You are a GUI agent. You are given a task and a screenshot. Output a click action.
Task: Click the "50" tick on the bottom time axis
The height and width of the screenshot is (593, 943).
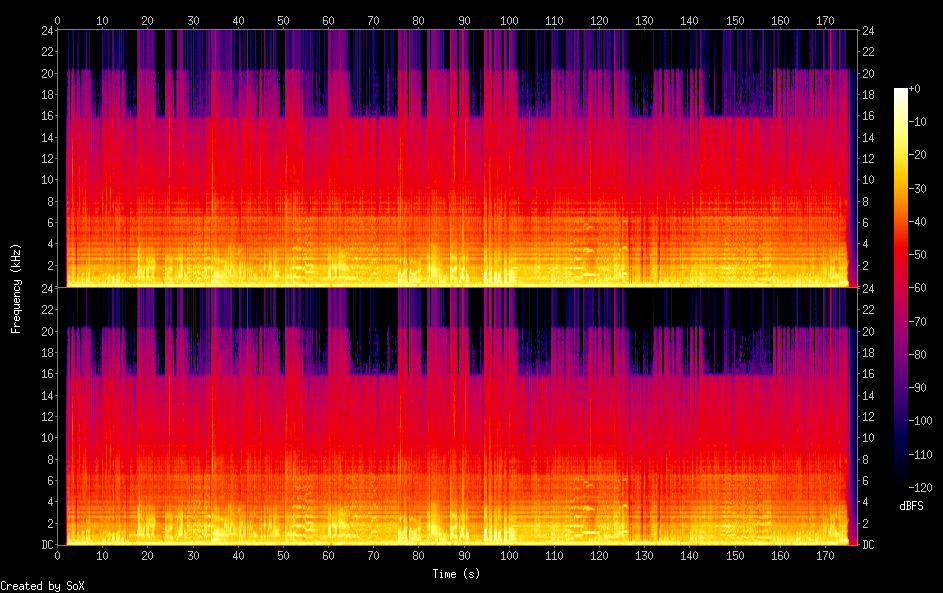283,555
